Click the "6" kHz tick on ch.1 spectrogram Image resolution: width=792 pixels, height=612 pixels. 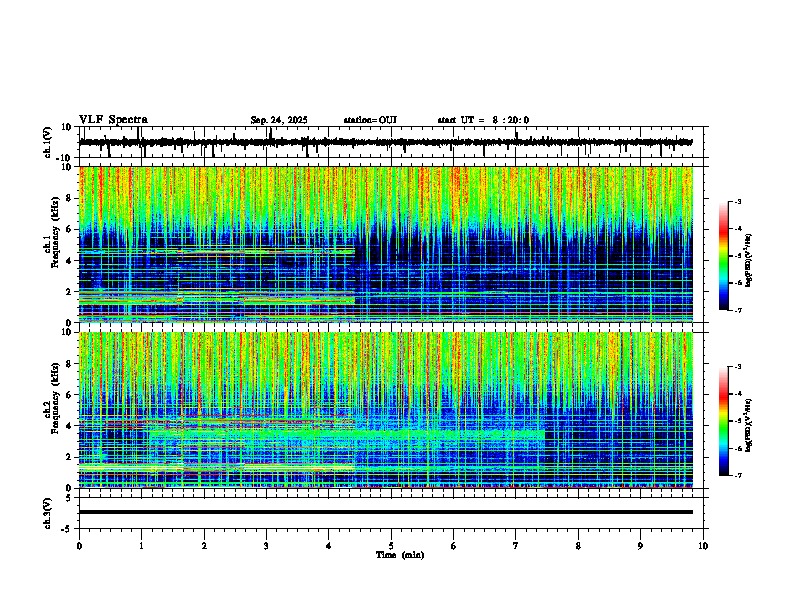pyautogui.click(x=69, y=230)
